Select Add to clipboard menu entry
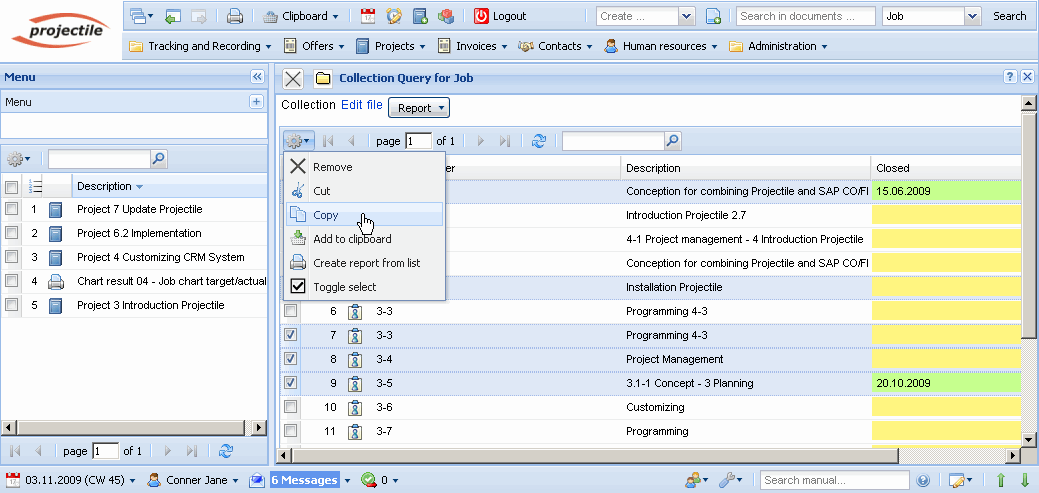This screenshot has height=493, width=1039. coord(351,239)
